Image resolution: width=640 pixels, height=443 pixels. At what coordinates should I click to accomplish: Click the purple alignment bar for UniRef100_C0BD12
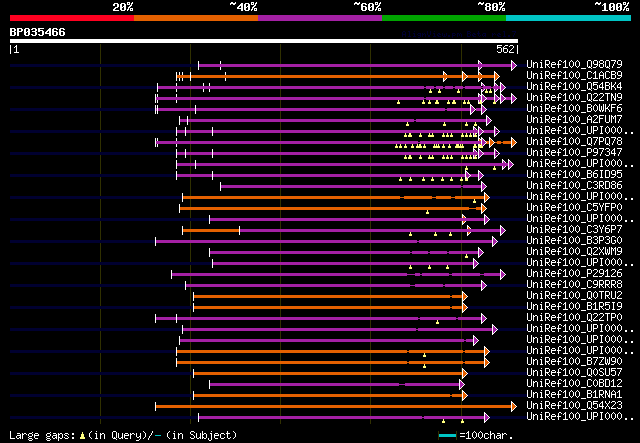(337, 384)
